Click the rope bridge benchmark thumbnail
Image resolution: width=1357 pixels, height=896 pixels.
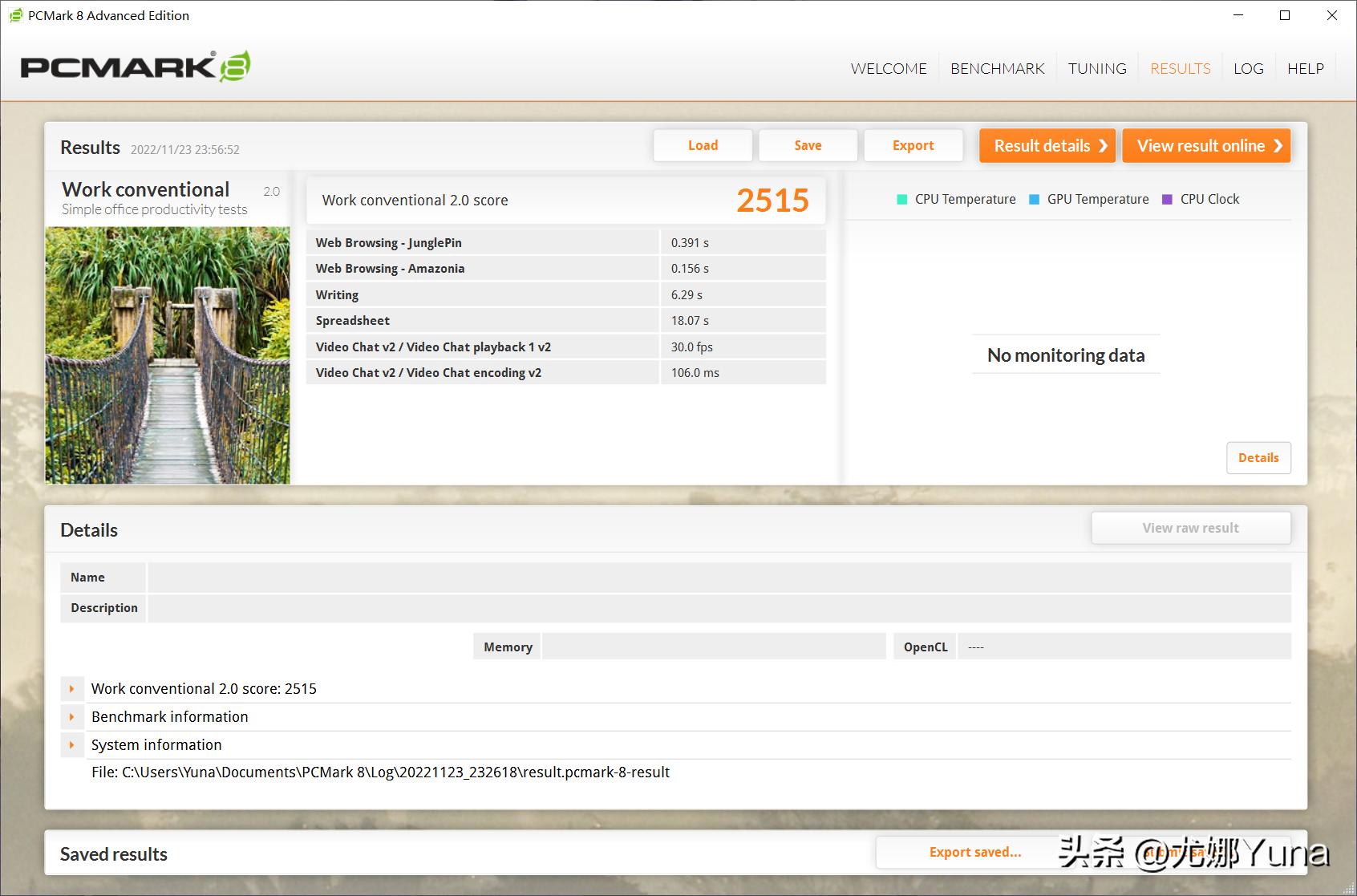click(x=168, y=355)
